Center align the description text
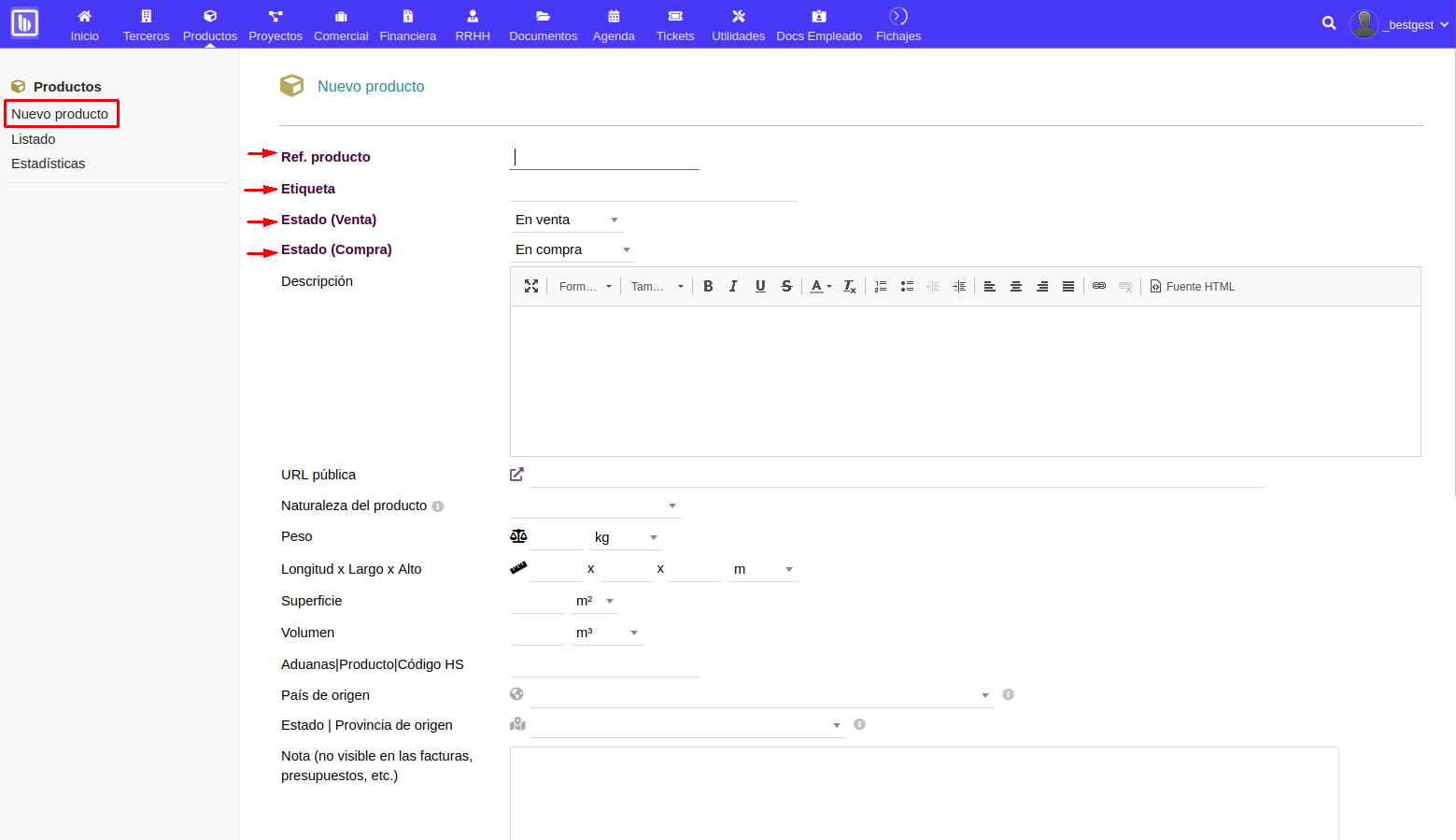 (1016, 286)
